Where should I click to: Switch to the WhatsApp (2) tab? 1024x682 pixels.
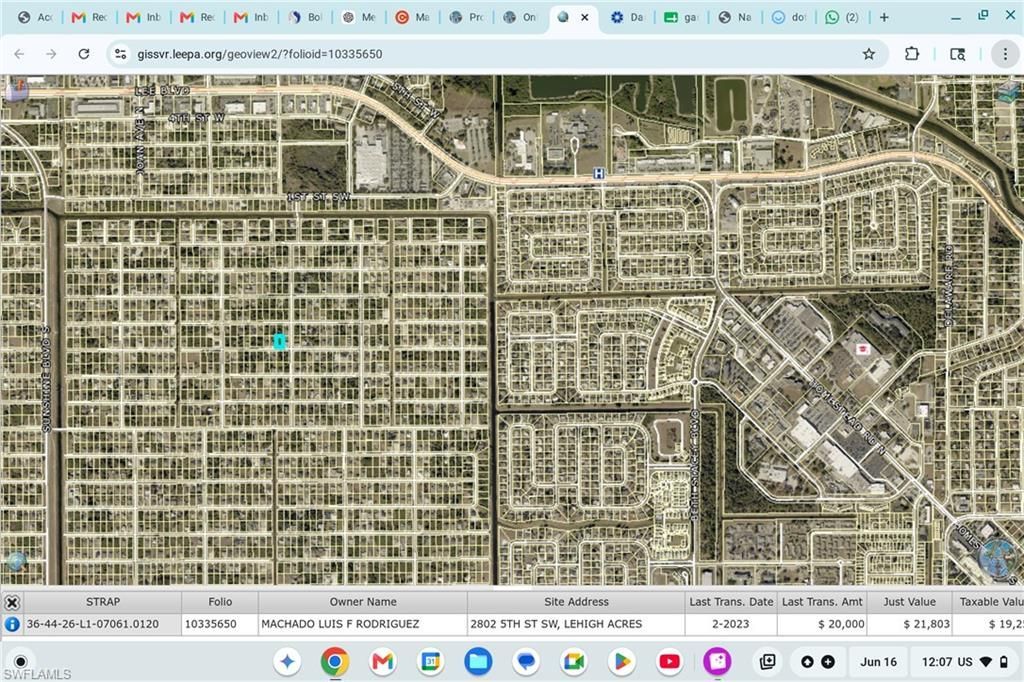[842, 18]
